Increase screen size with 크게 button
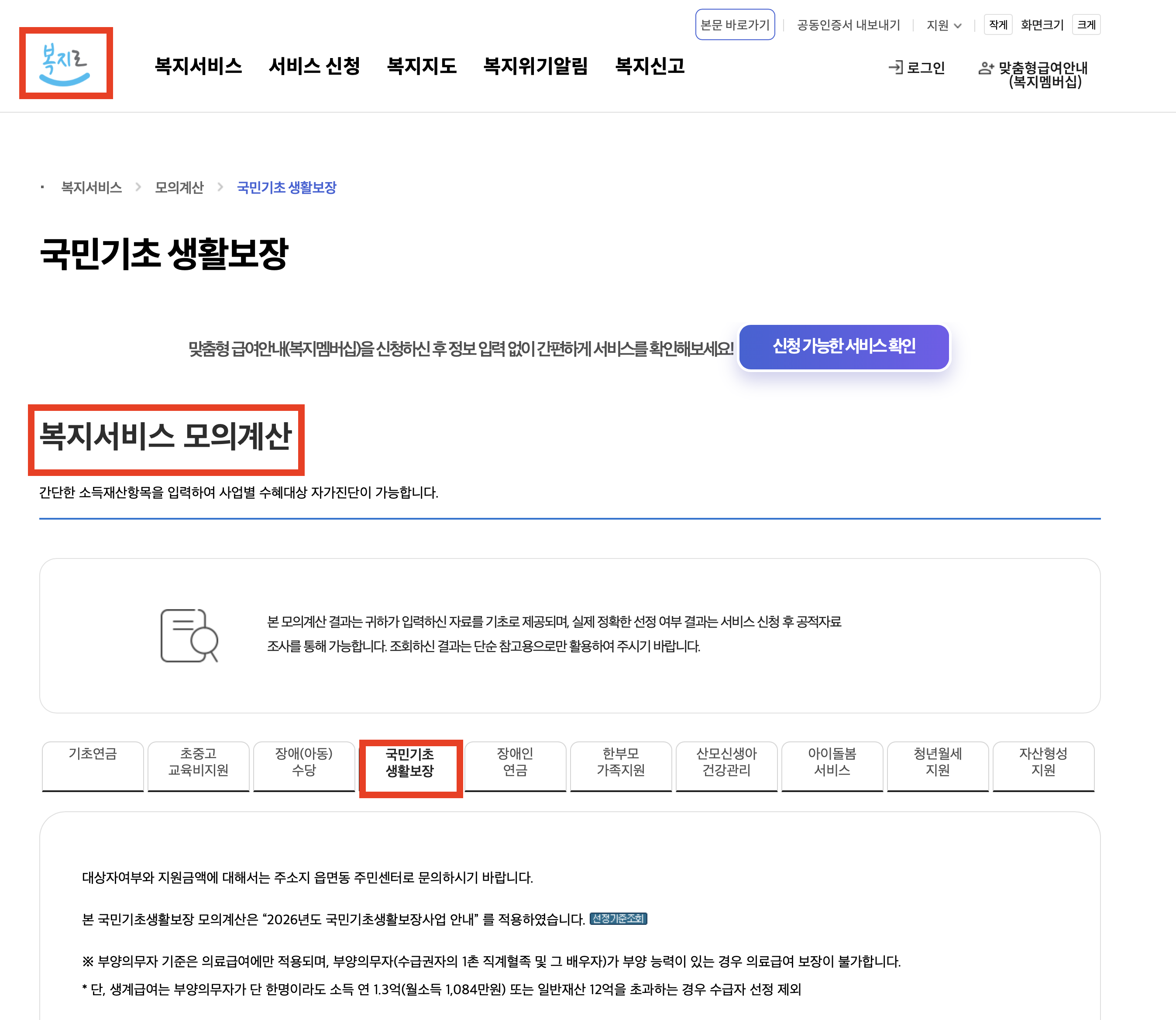Screen dimensions: 1176x1020 pyautogui.click(x=1086, y=24)
